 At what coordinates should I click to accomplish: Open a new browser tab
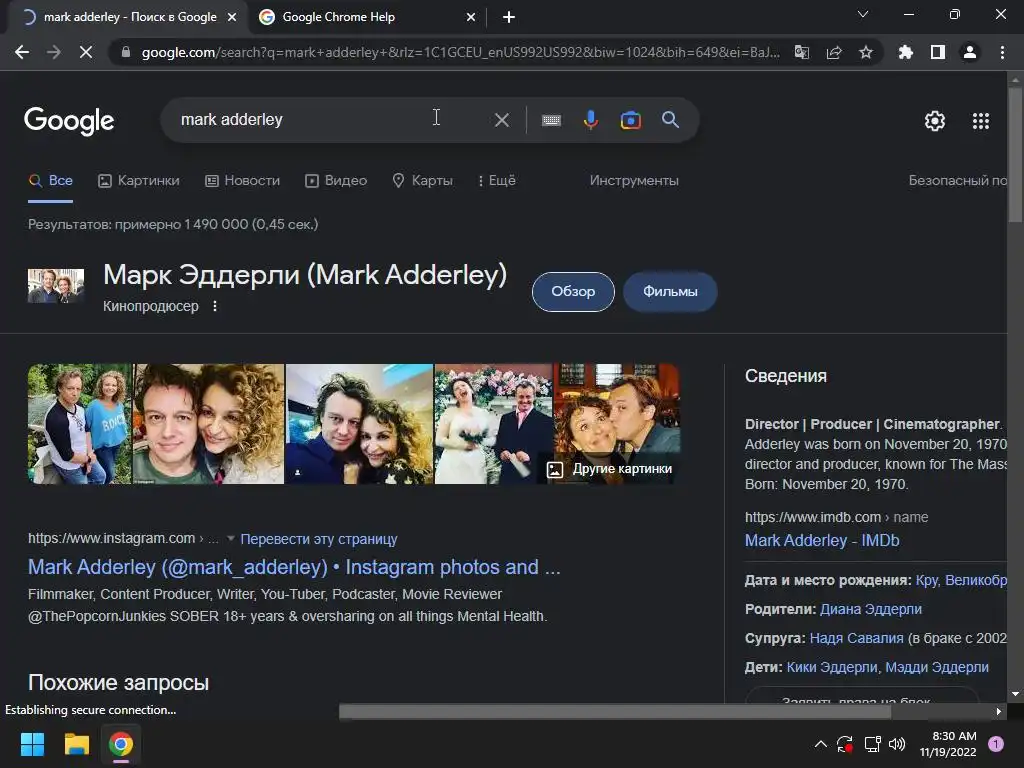(509, 17)
